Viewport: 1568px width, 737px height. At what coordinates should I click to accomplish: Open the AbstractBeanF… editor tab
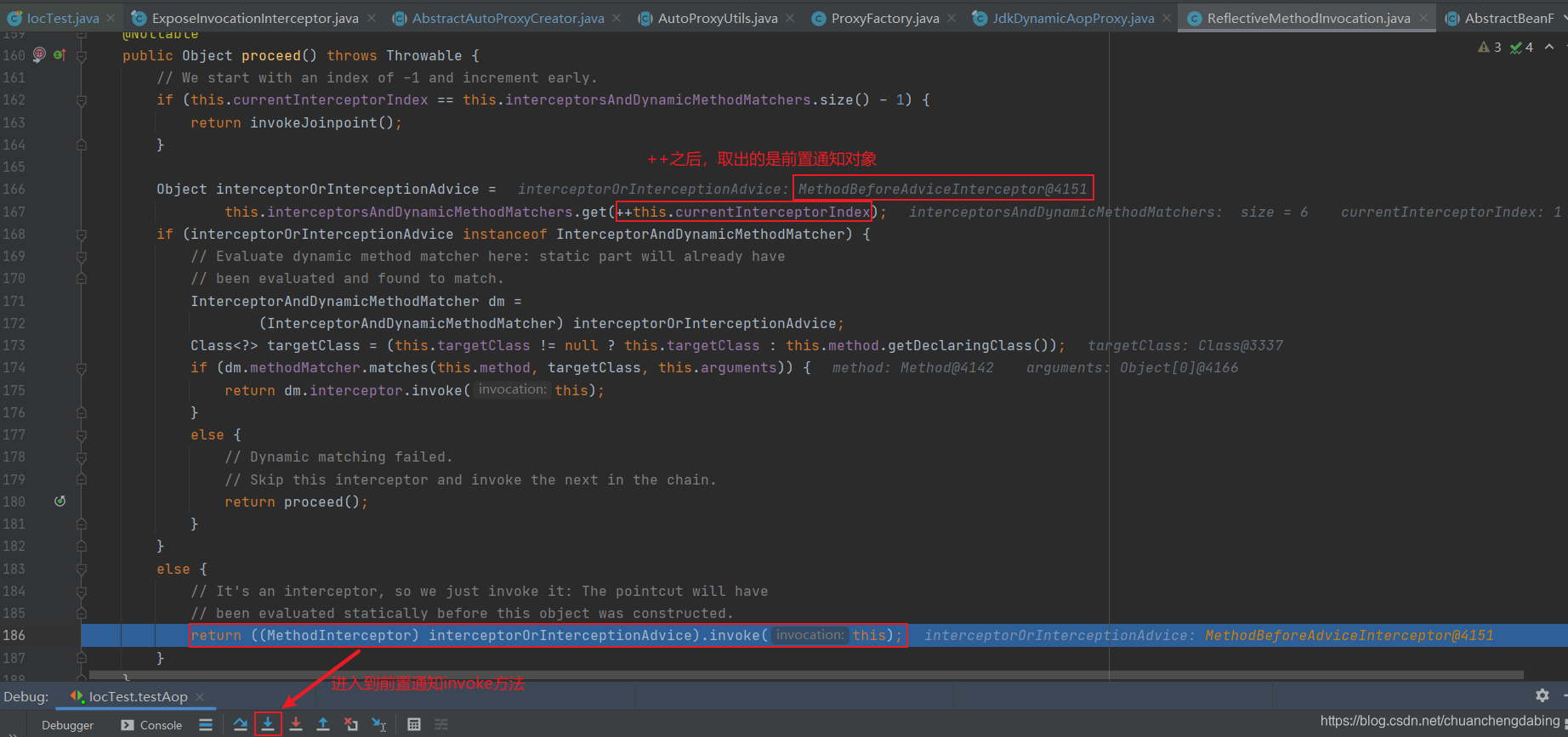point(1501,18)
